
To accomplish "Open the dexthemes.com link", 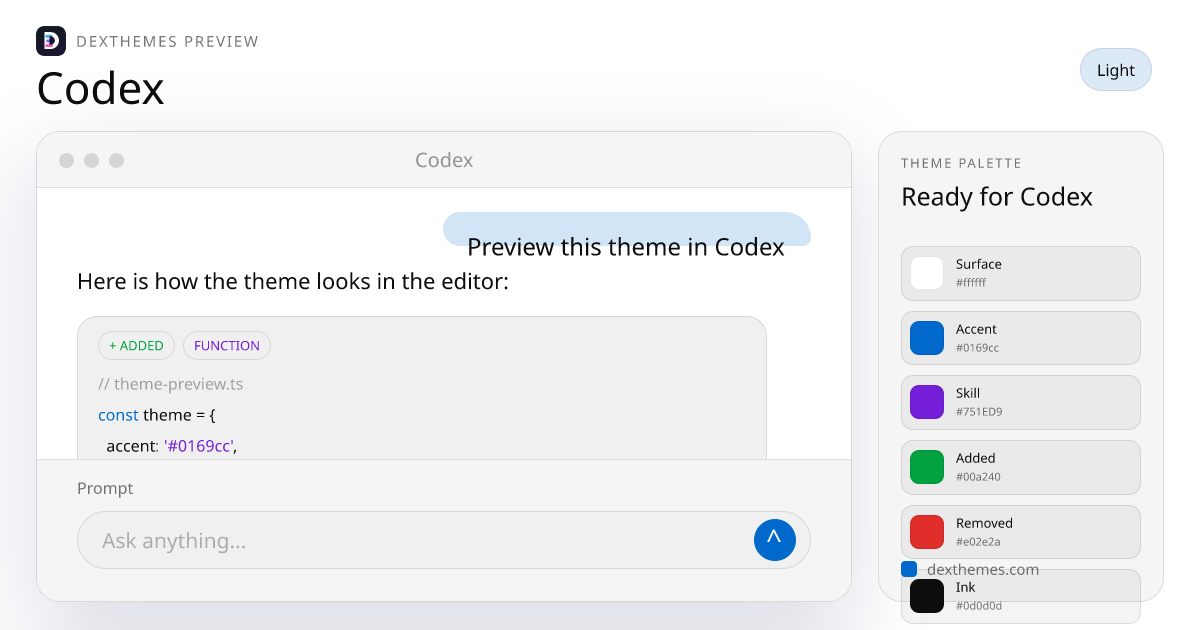I will tap(983, 569).
